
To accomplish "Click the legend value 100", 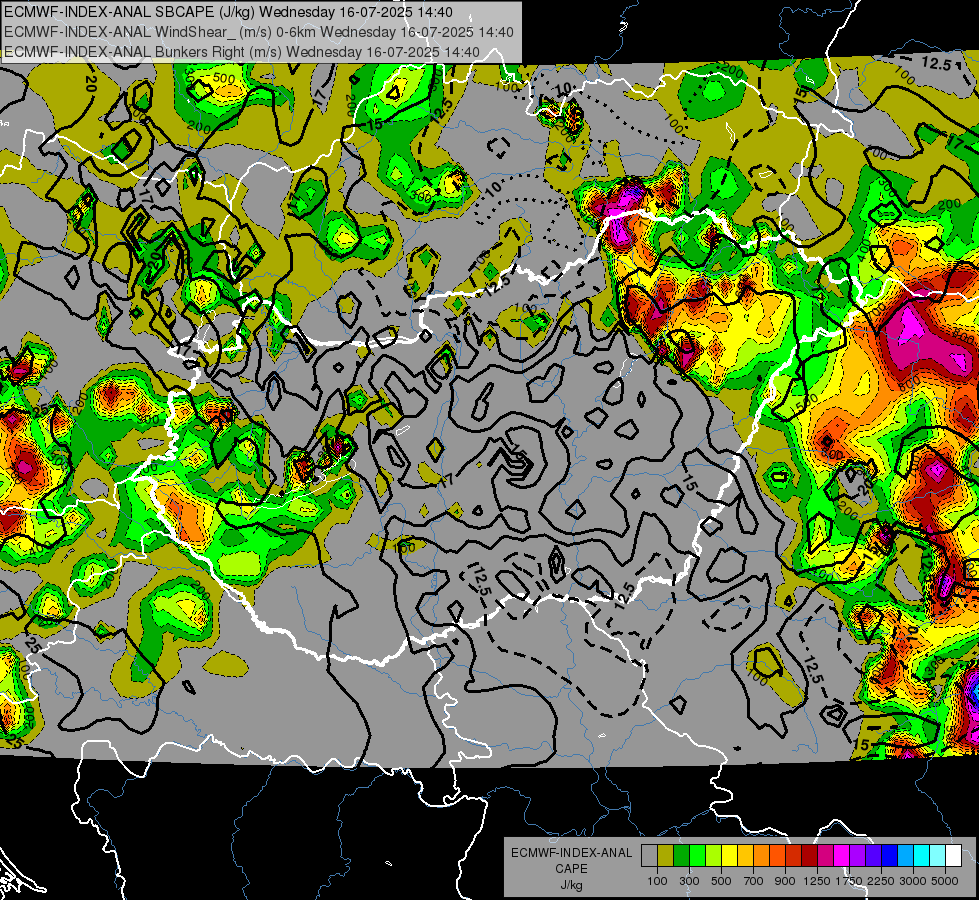I will click(x=657, y=881).
